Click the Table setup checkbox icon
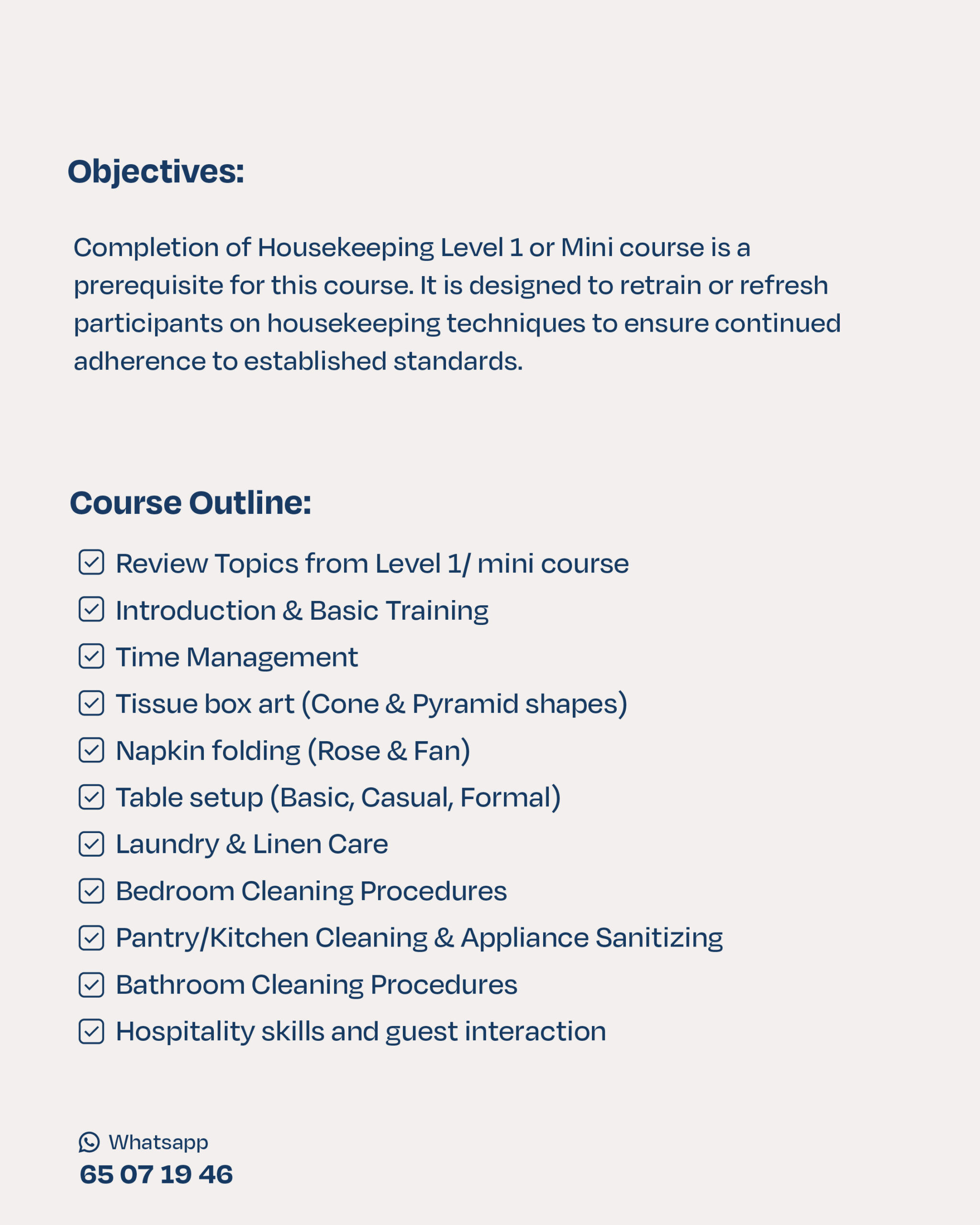The width and height of the screenshot is (980, 1225). tap(91, 797)
